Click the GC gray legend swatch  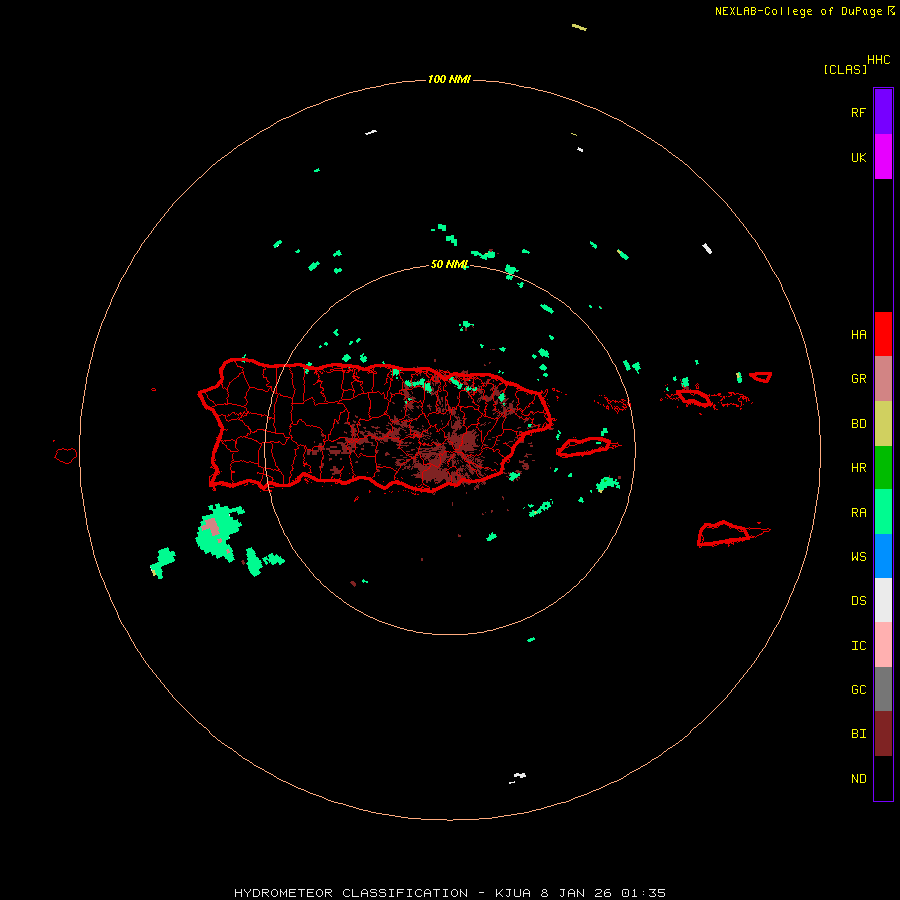pyautogui.click(x=883, y=689)
